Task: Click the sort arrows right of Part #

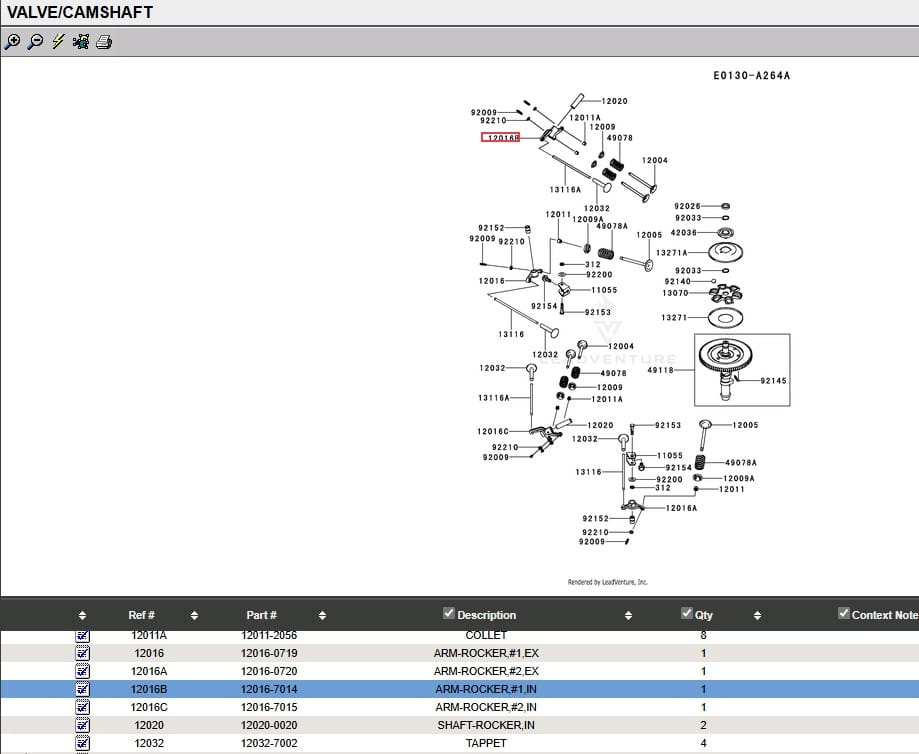Action: pyautogui.click(x=322, y=615)
